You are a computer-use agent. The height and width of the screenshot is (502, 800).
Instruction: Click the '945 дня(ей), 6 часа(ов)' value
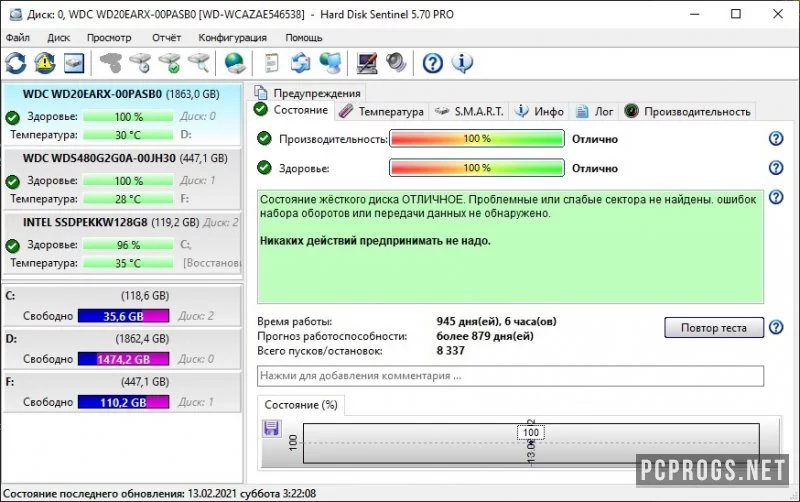click(x=496, y=321)
